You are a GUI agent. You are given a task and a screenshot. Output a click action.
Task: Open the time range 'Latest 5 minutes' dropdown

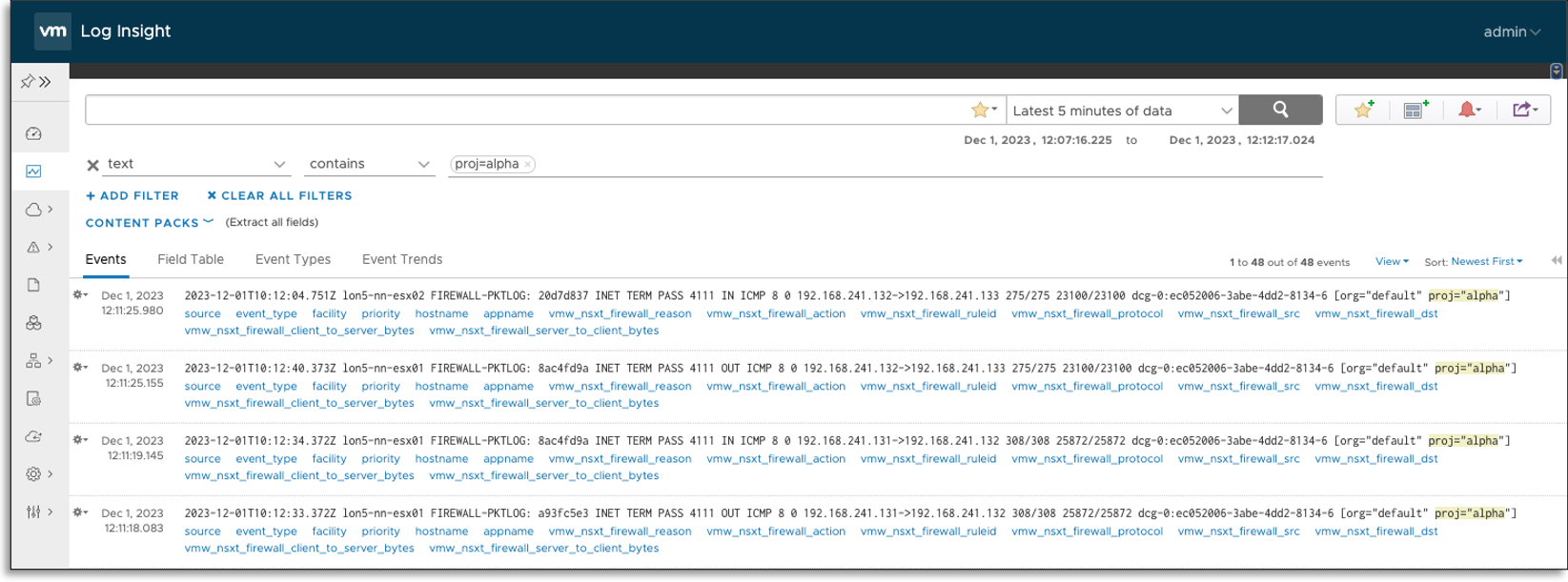tap(1122, 110)
